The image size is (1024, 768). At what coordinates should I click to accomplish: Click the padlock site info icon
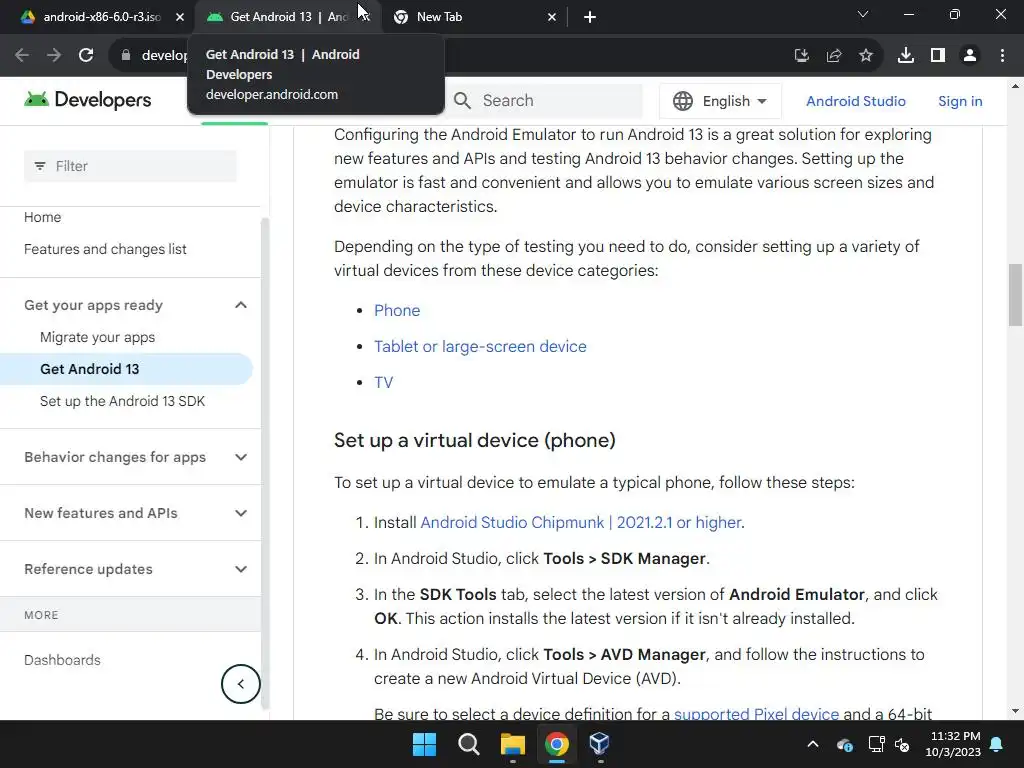[126, 56]
